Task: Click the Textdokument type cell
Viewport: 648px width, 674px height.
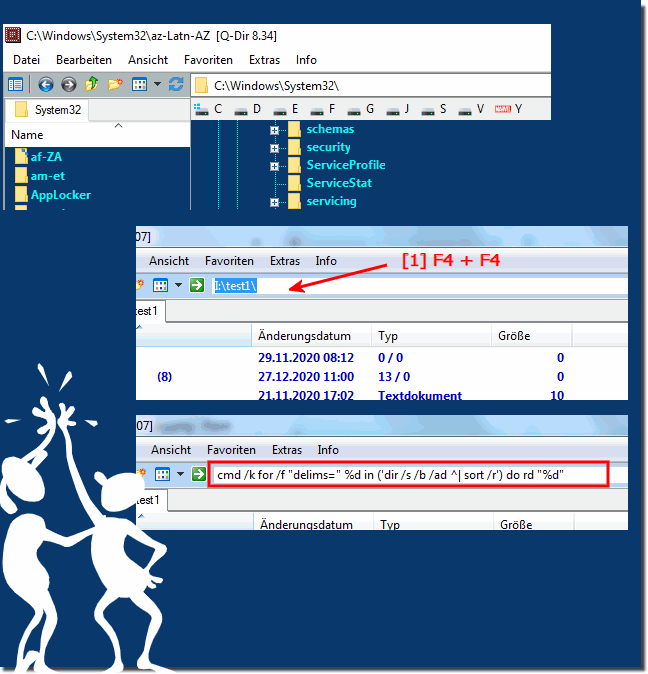Action: 420,395
